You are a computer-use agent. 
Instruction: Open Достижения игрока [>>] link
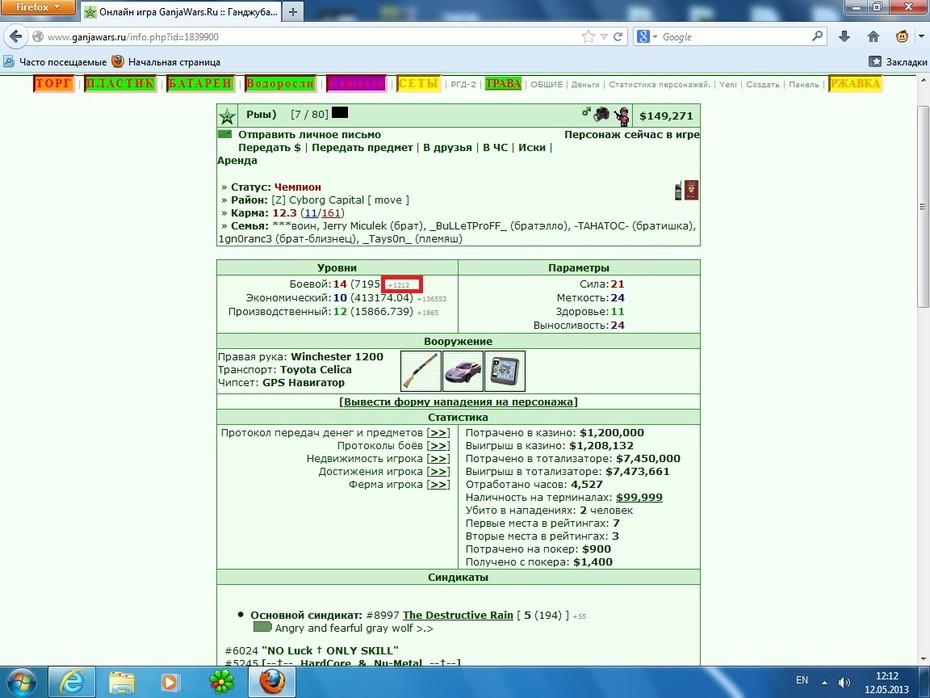438,472
